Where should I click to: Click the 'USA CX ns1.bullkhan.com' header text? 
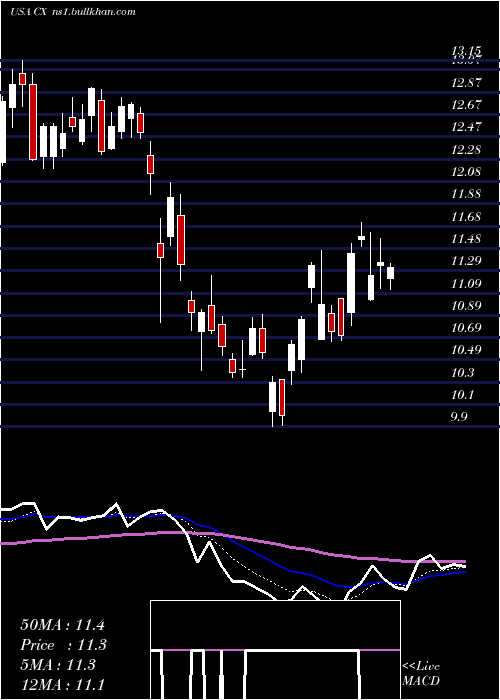tap(73, 12)
